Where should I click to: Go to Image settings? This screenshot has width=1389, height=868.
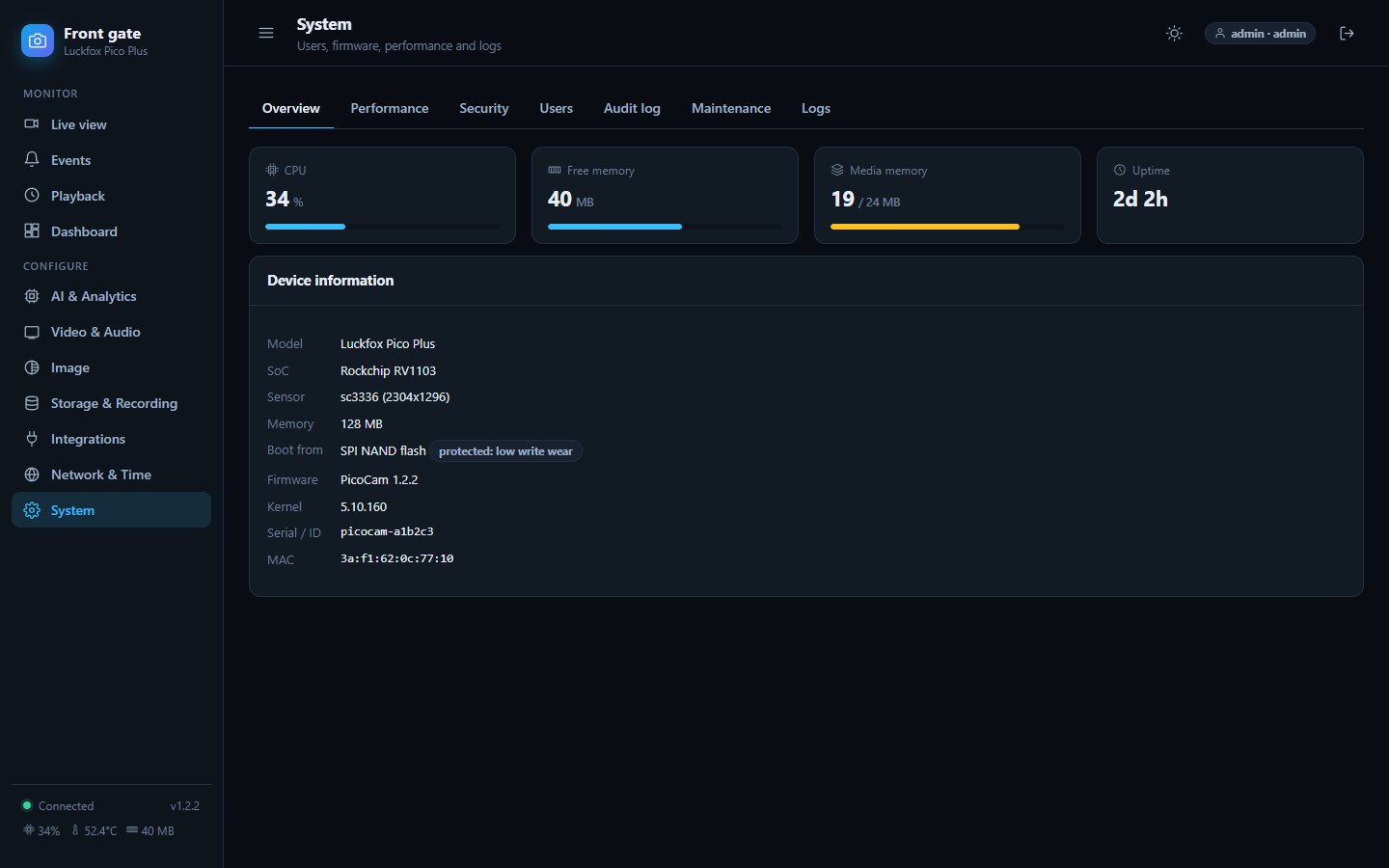click(x=111, y=367)
